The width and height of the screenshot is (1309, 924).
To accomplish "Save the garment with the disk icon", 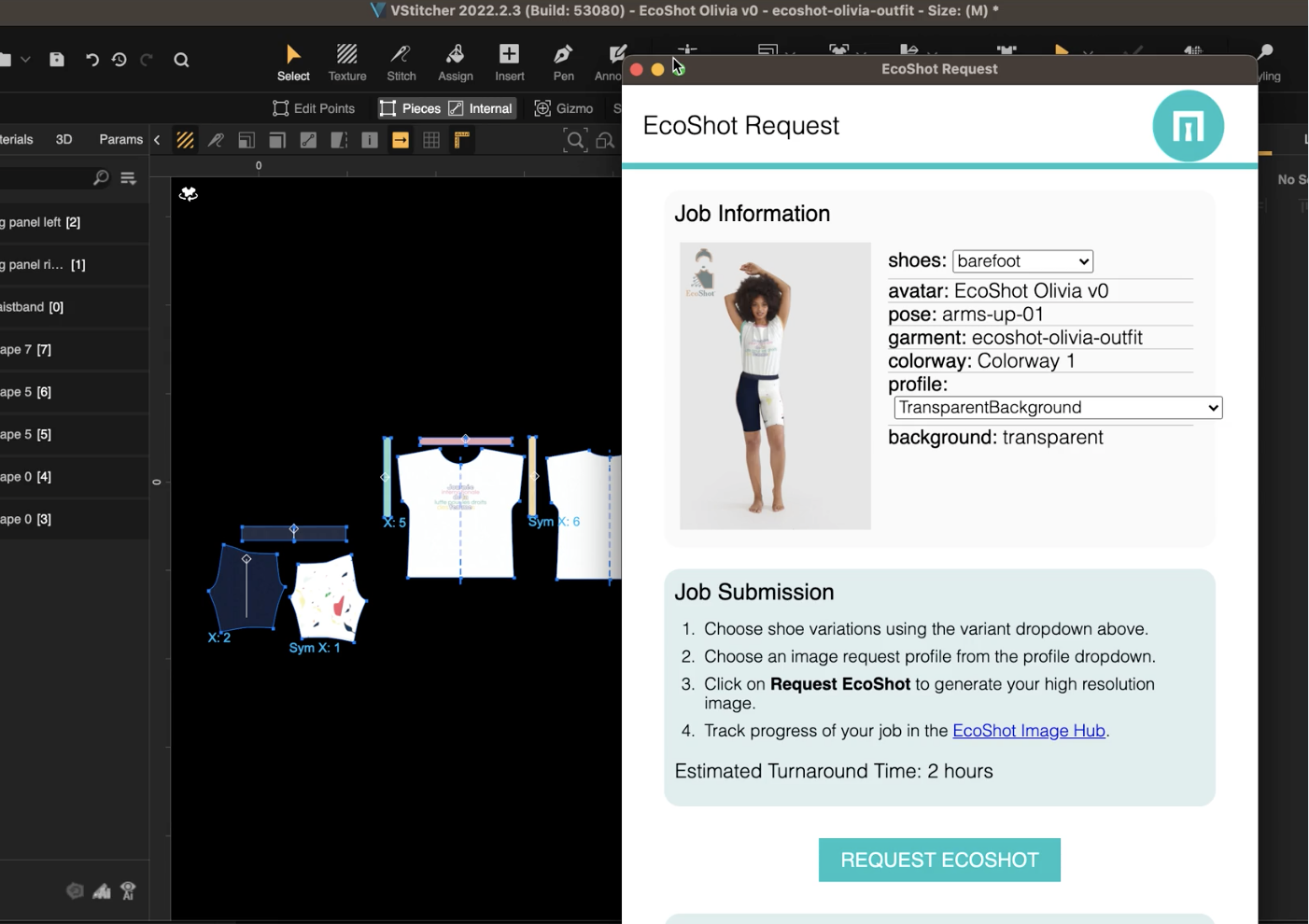I will coord(57,60).
